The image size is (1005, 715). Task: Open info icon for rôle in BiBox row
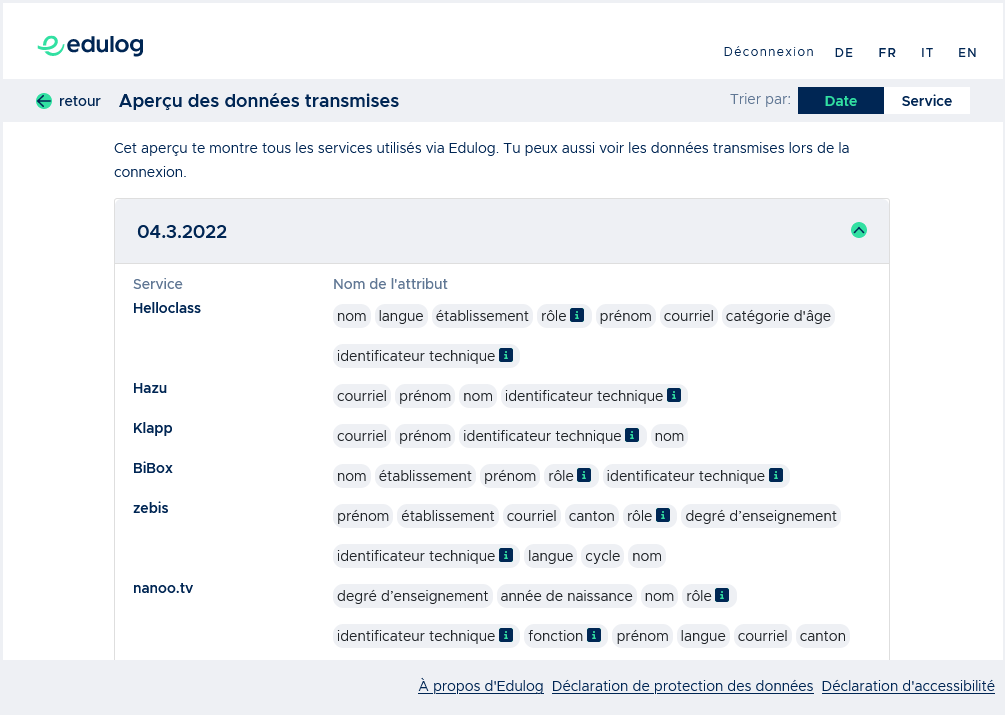[584, 475]
